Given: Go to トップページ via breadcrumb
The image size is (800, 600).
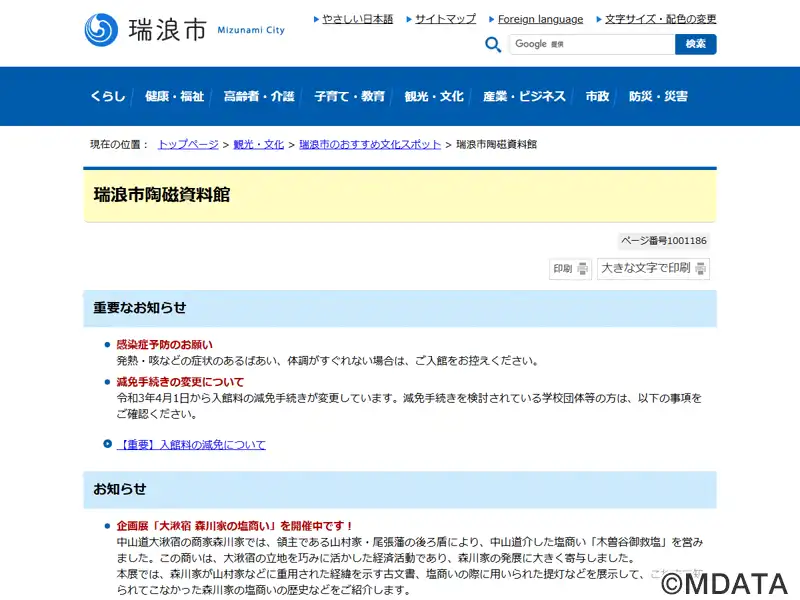Looking at the screenshot, I should 188,145.
